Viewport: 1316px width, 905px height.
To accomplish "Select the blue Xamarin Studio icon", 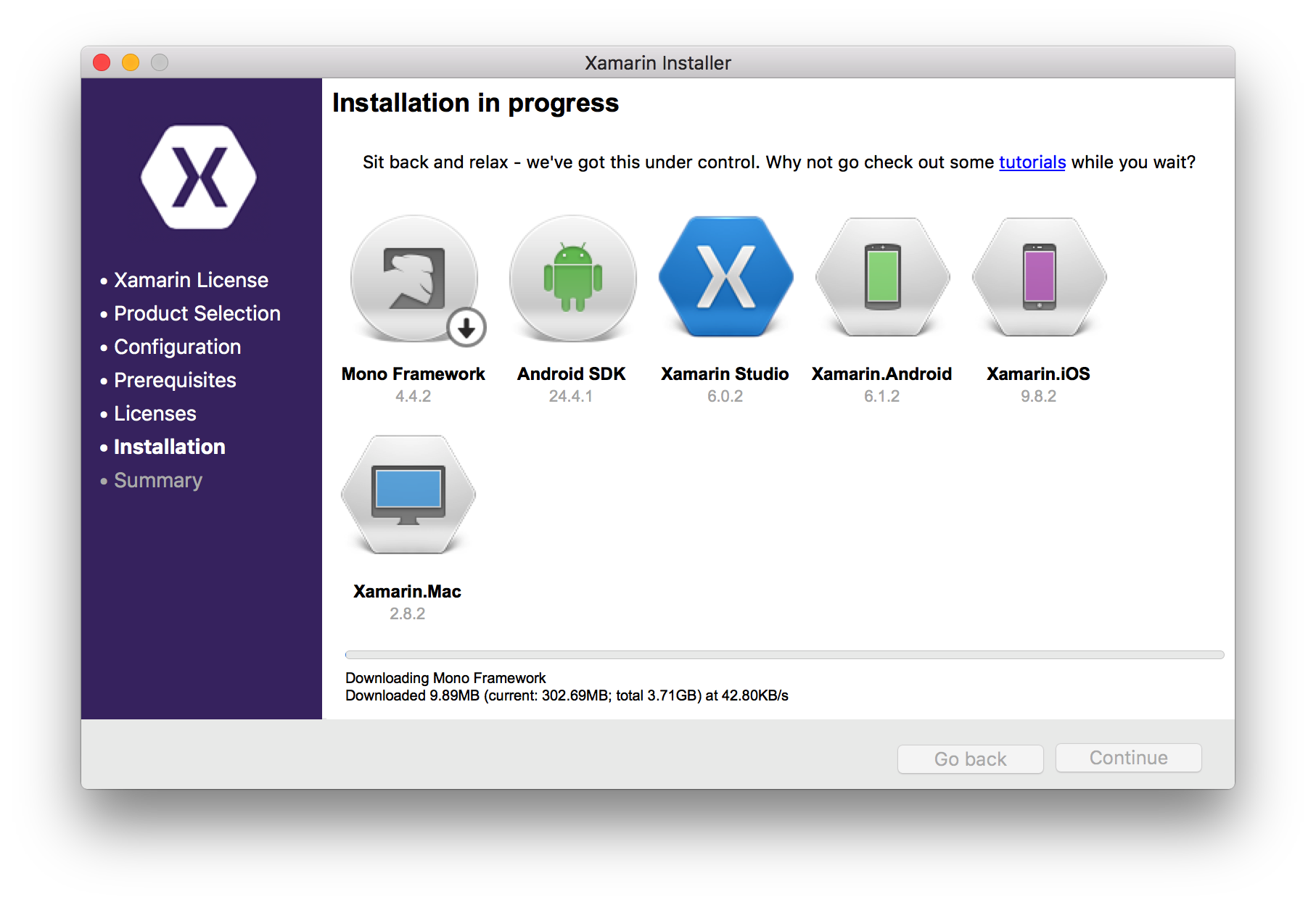I will click(x=725, y=277).
